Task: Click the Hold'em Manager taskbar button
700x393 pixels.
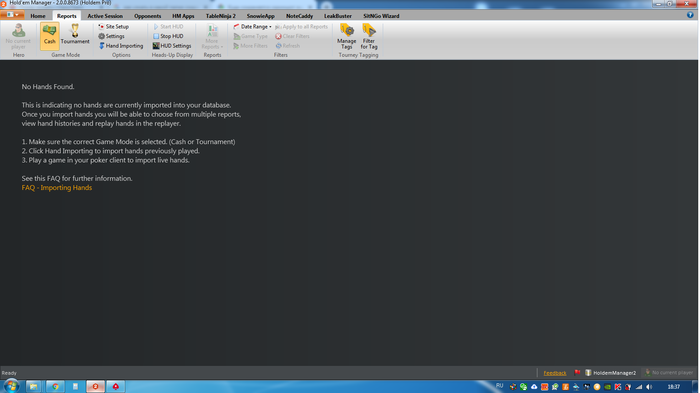Action: [x=95, y=387]
